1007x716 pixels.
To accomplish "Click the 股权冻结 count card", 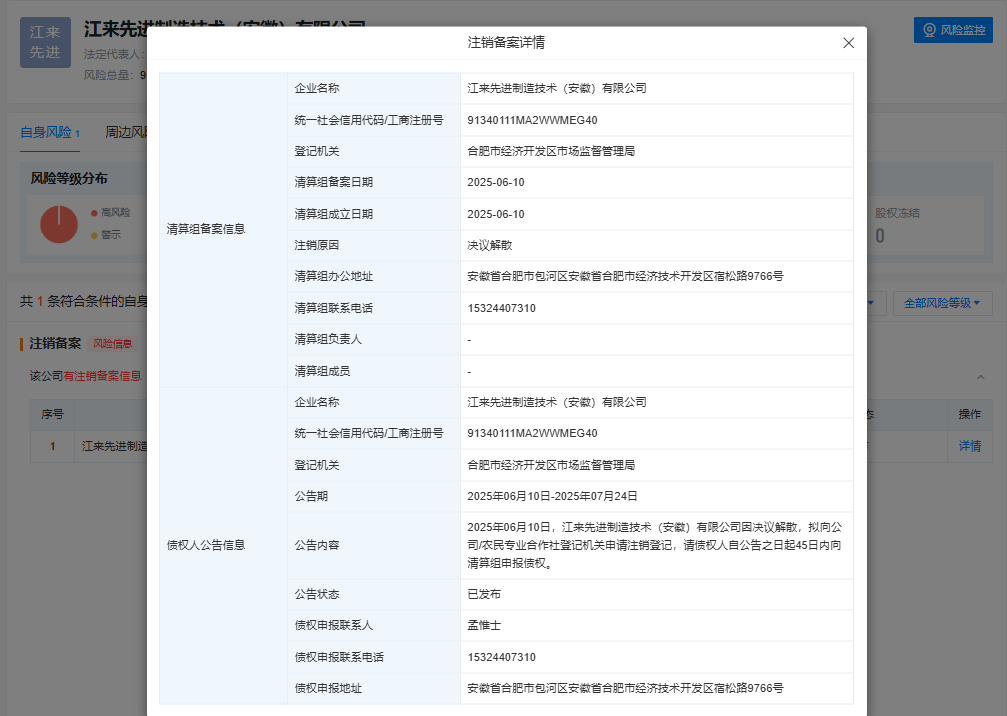I will pos(926,225).
